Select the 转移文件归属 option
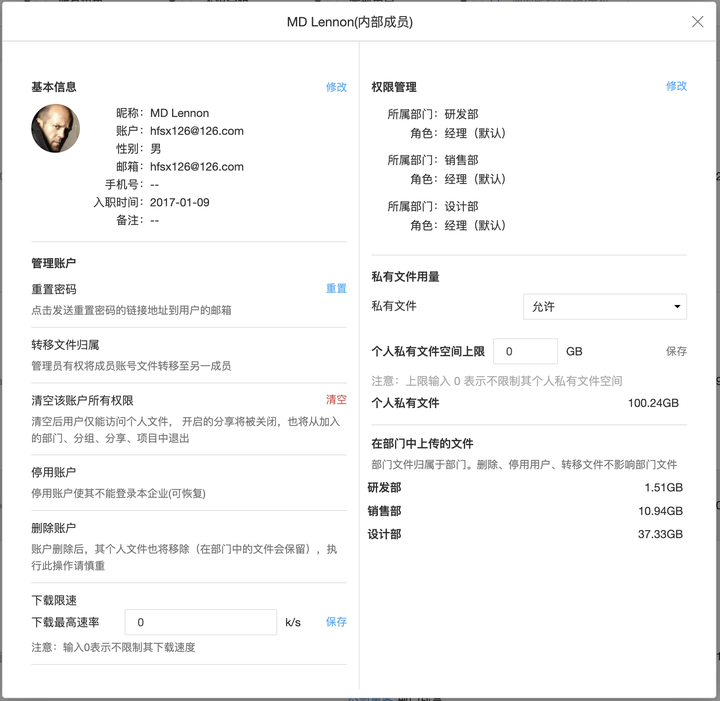 [x=65, y=345]
